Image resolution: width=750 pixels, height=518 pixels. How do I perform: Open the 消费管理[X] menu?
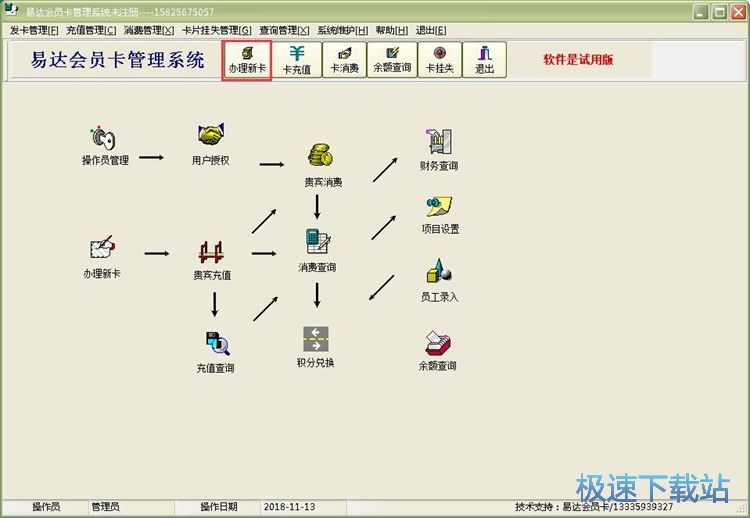tap(149, 30)
